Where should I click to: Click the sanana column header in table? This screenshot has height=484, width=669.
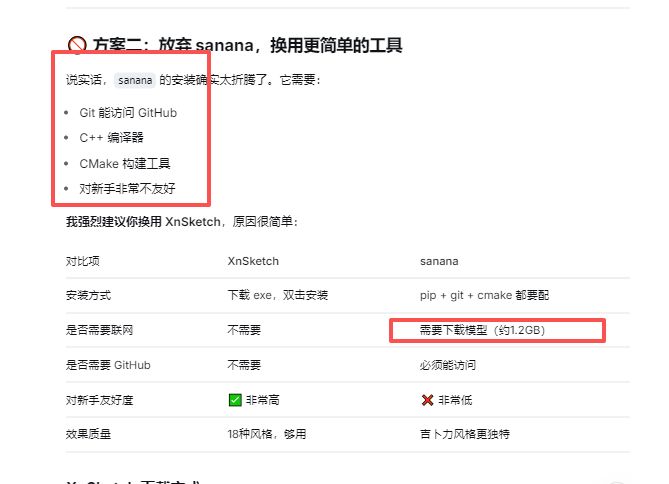point(439,261)
